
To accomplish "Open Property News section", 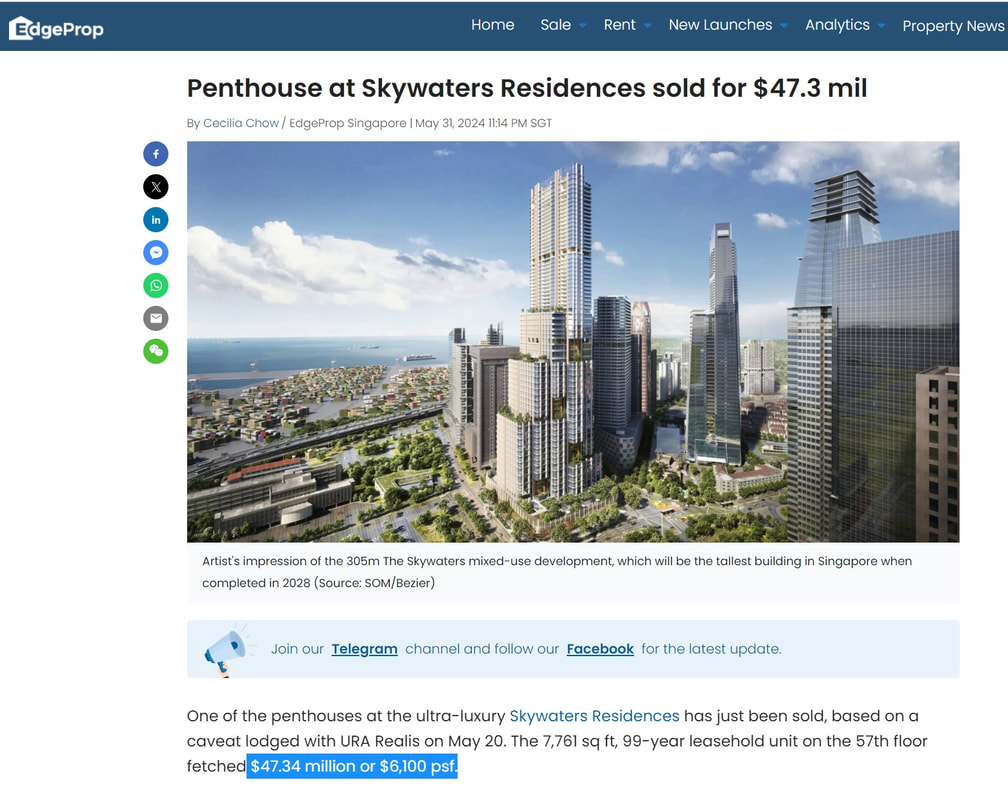I will click(x=953, y=26).
